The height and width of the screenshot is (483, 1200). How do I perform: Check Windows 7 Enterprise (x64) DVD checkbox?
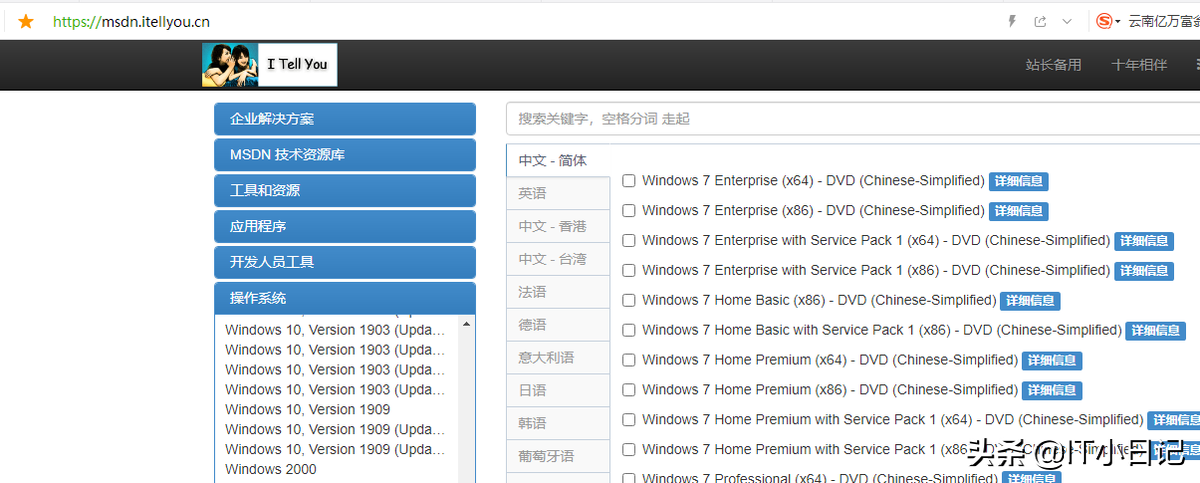click(629, 181)
